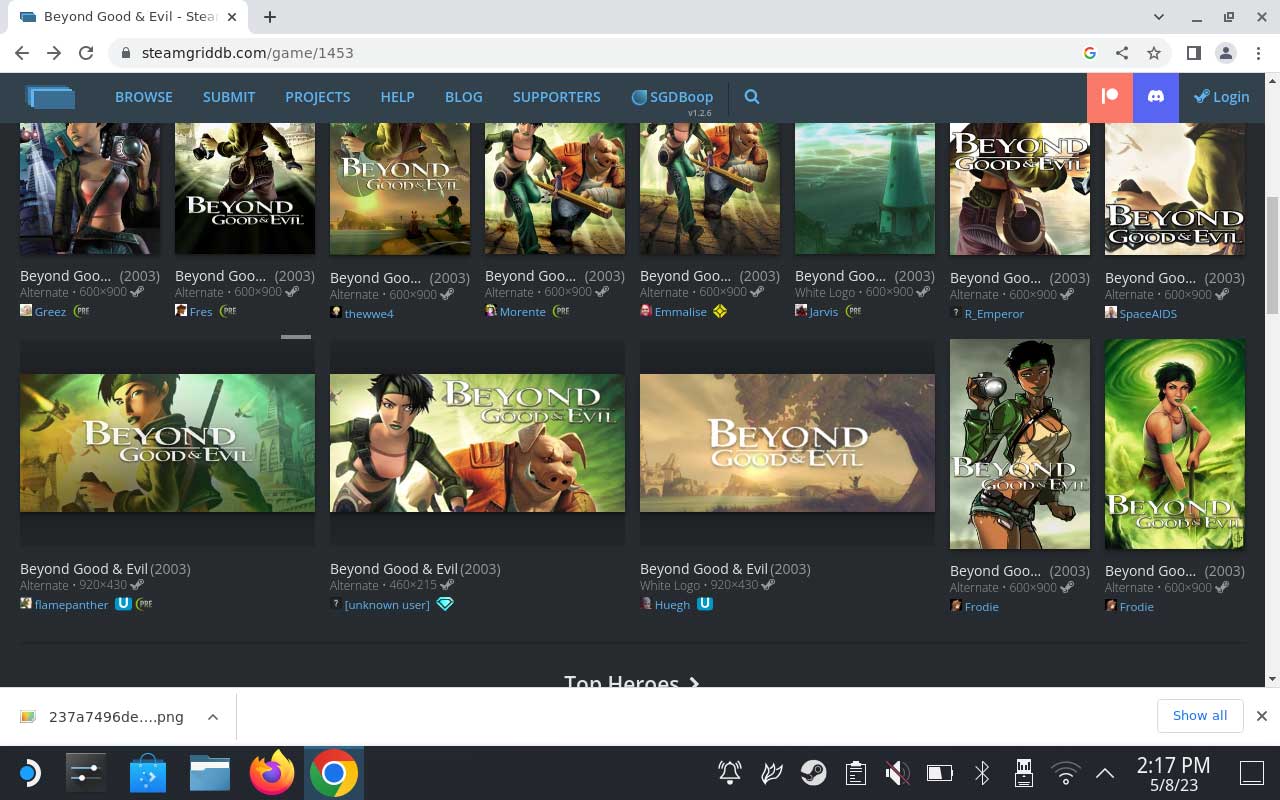Switch to Chrome in the taskbar
The image size is (1280, 800).
point(334,773)
